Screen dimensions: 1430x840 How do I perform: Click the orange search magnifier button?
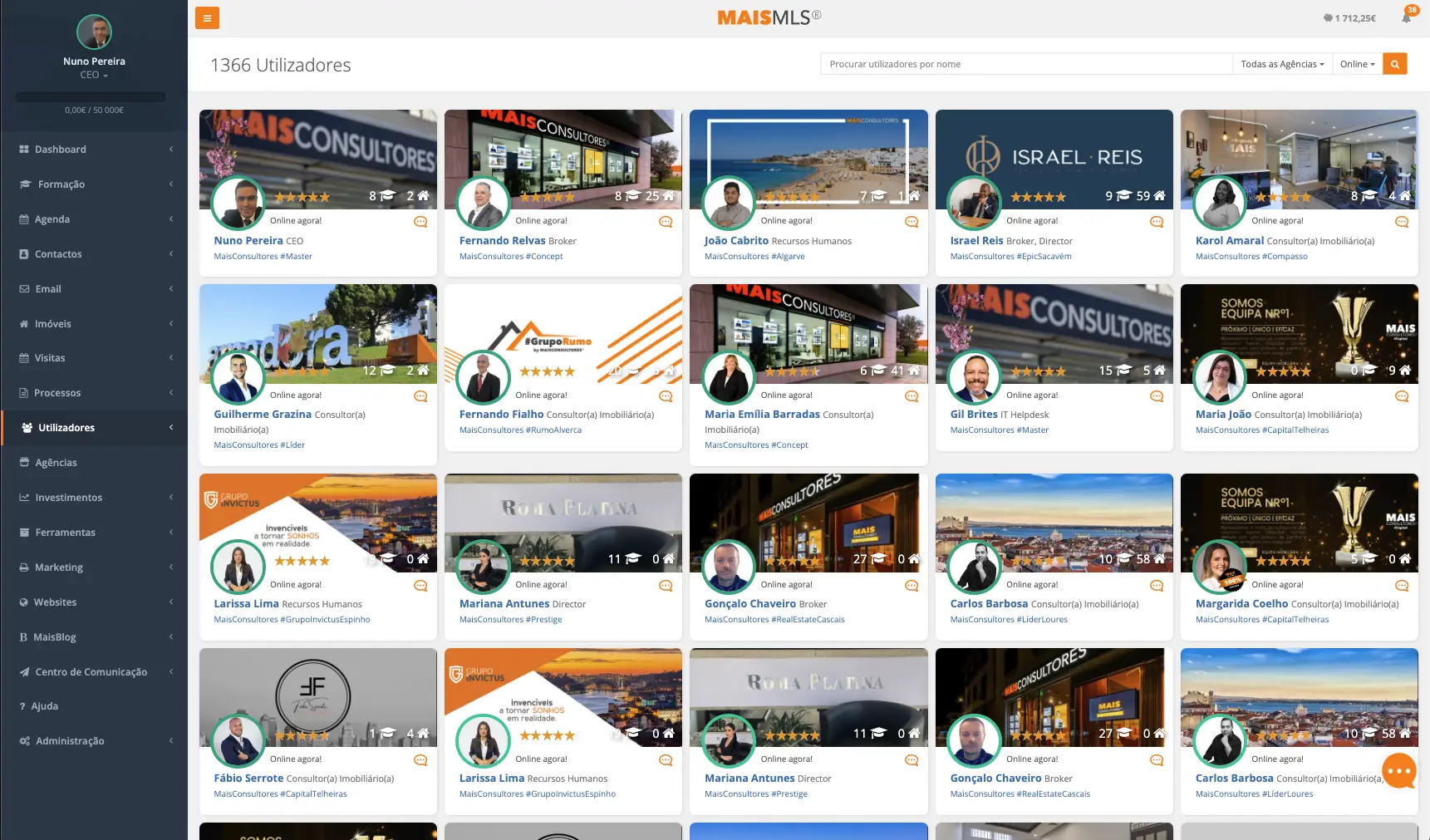1395,63
